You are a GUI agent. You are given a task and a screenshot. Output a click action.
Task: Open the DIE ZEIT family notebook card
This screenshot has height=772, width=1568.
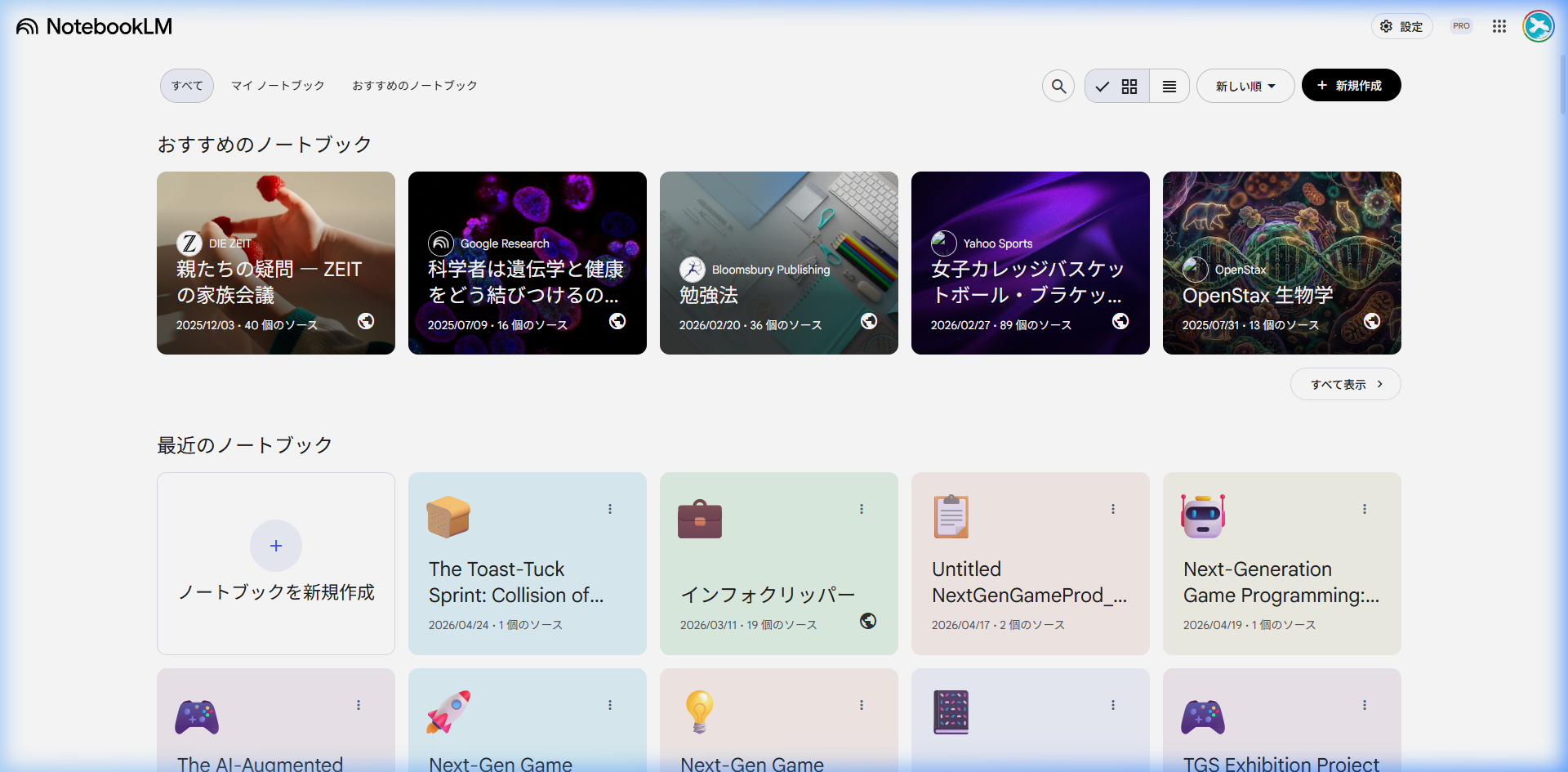click(276, 263)
